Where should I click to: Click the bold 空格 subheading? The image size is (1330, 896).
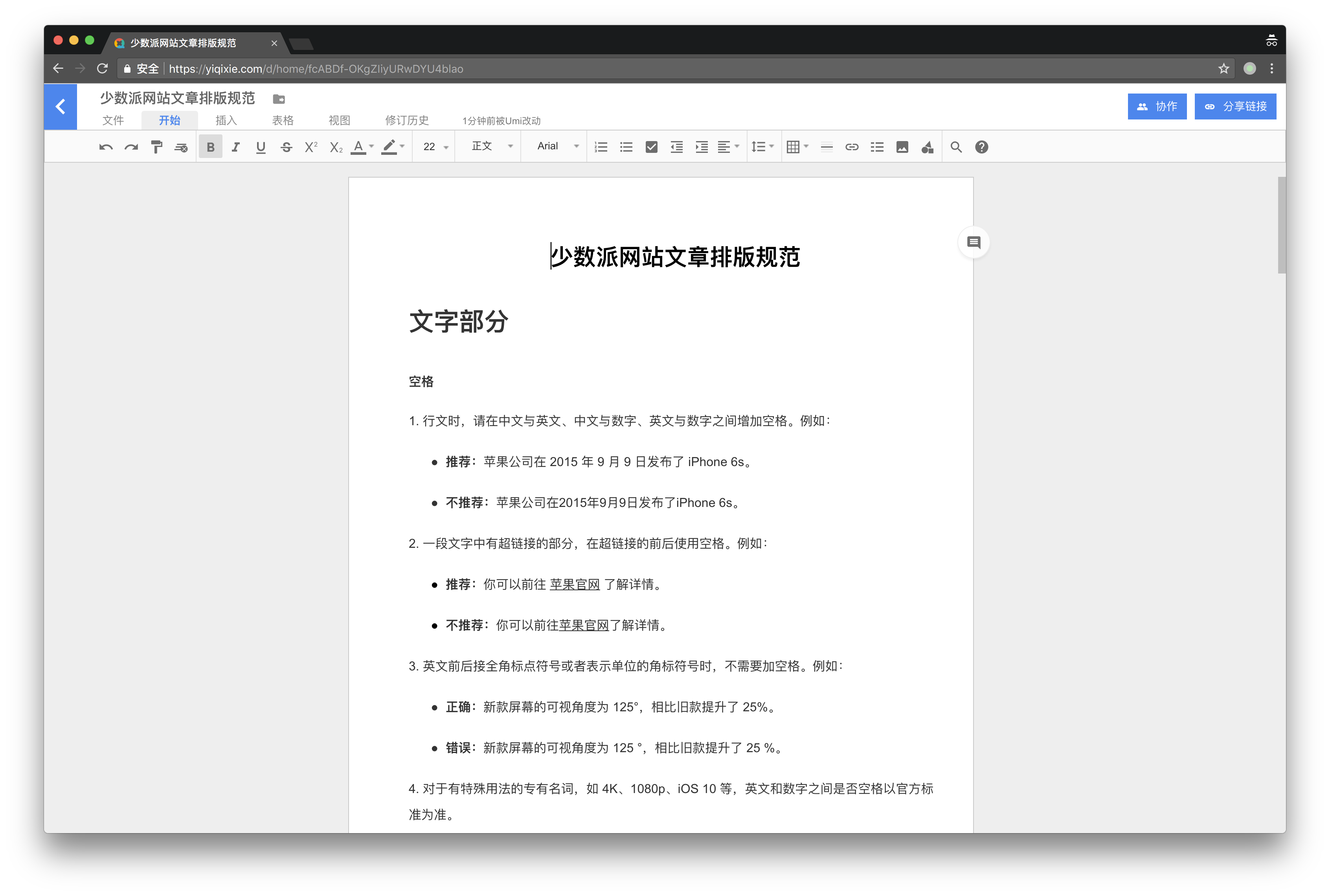click(421, 381)
